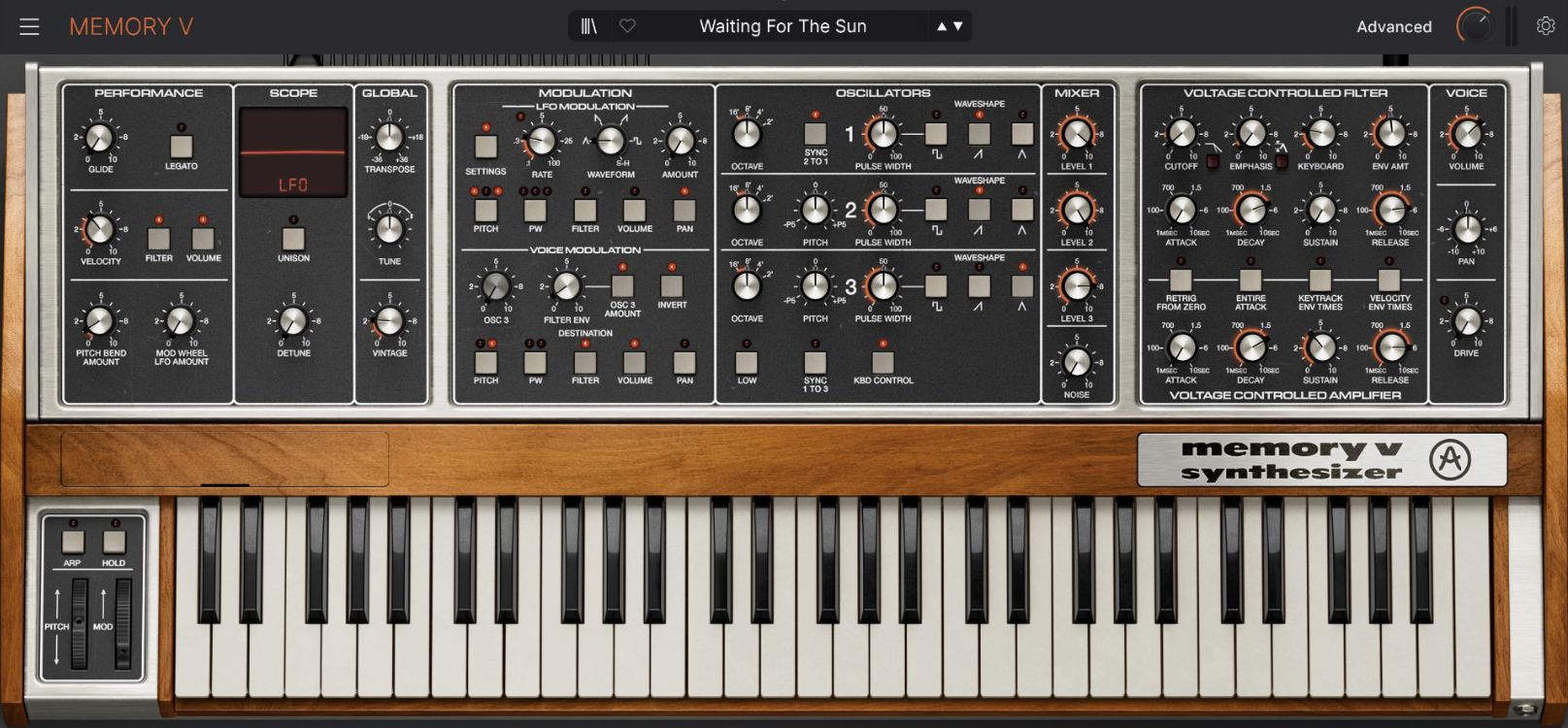Image resolution: width=1568 pixels, height=728 pixels.
Task: Click the filter Cutoff knob
Action: (1182, 134)
